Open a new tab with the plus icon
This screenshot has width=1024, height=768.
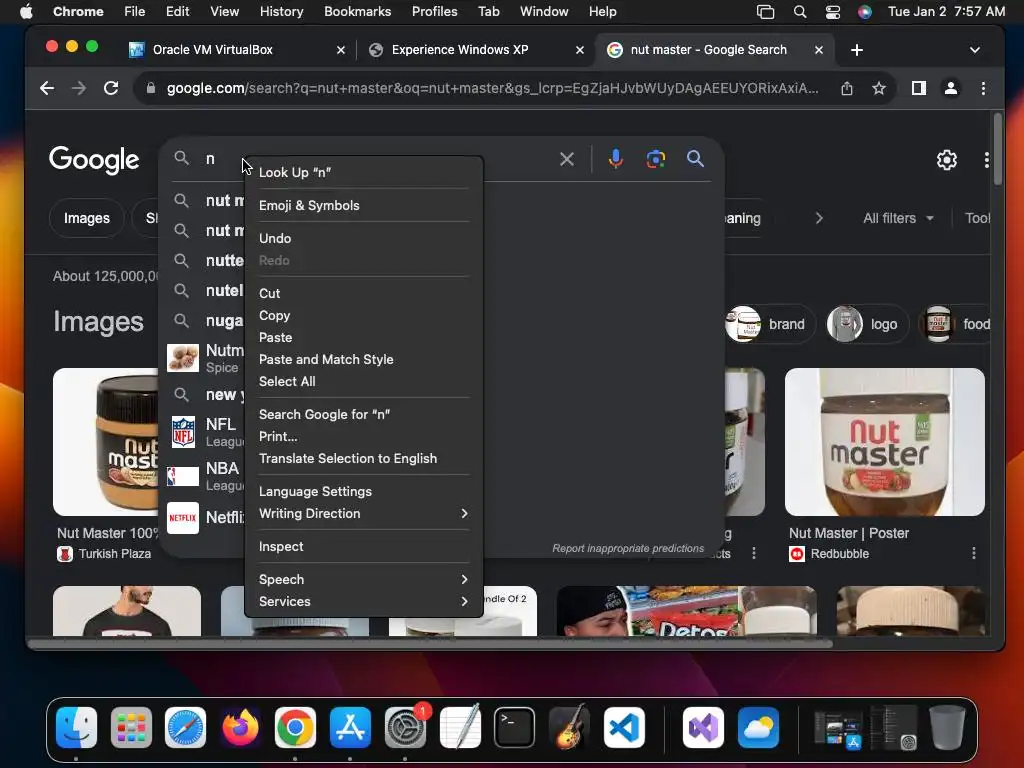(x=857, y=50)
